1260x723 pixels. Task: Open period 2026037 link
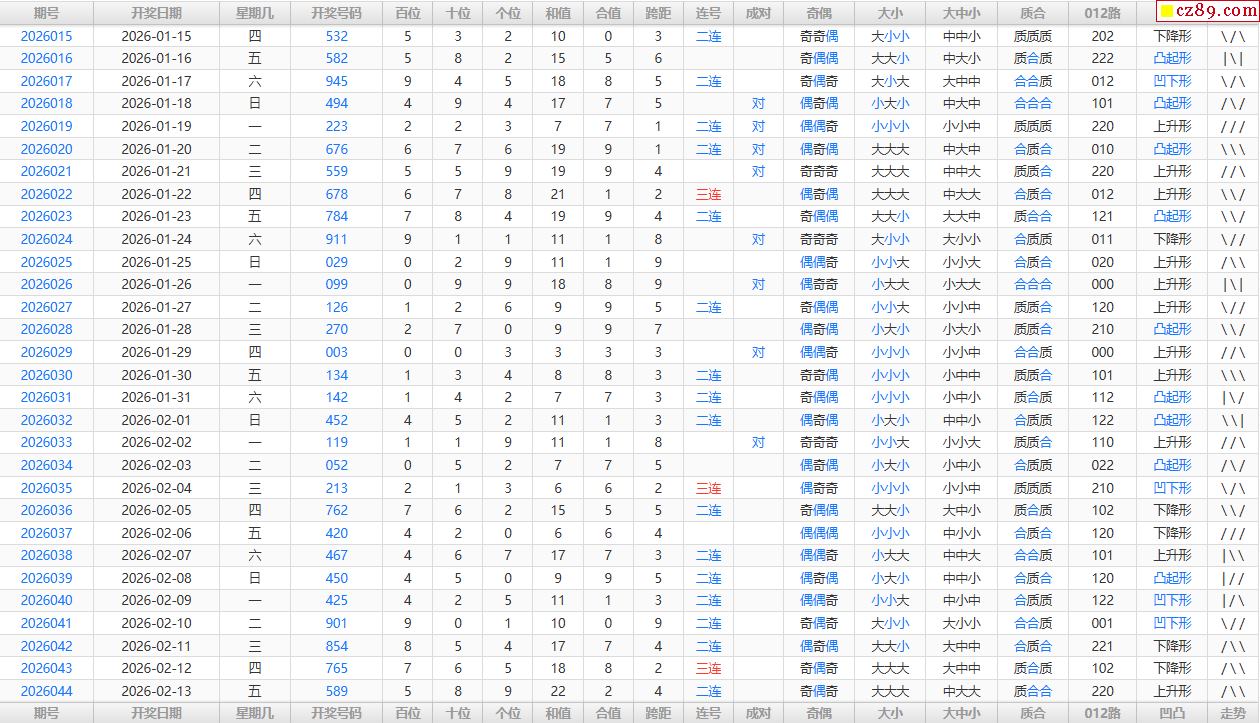[46, 533]
